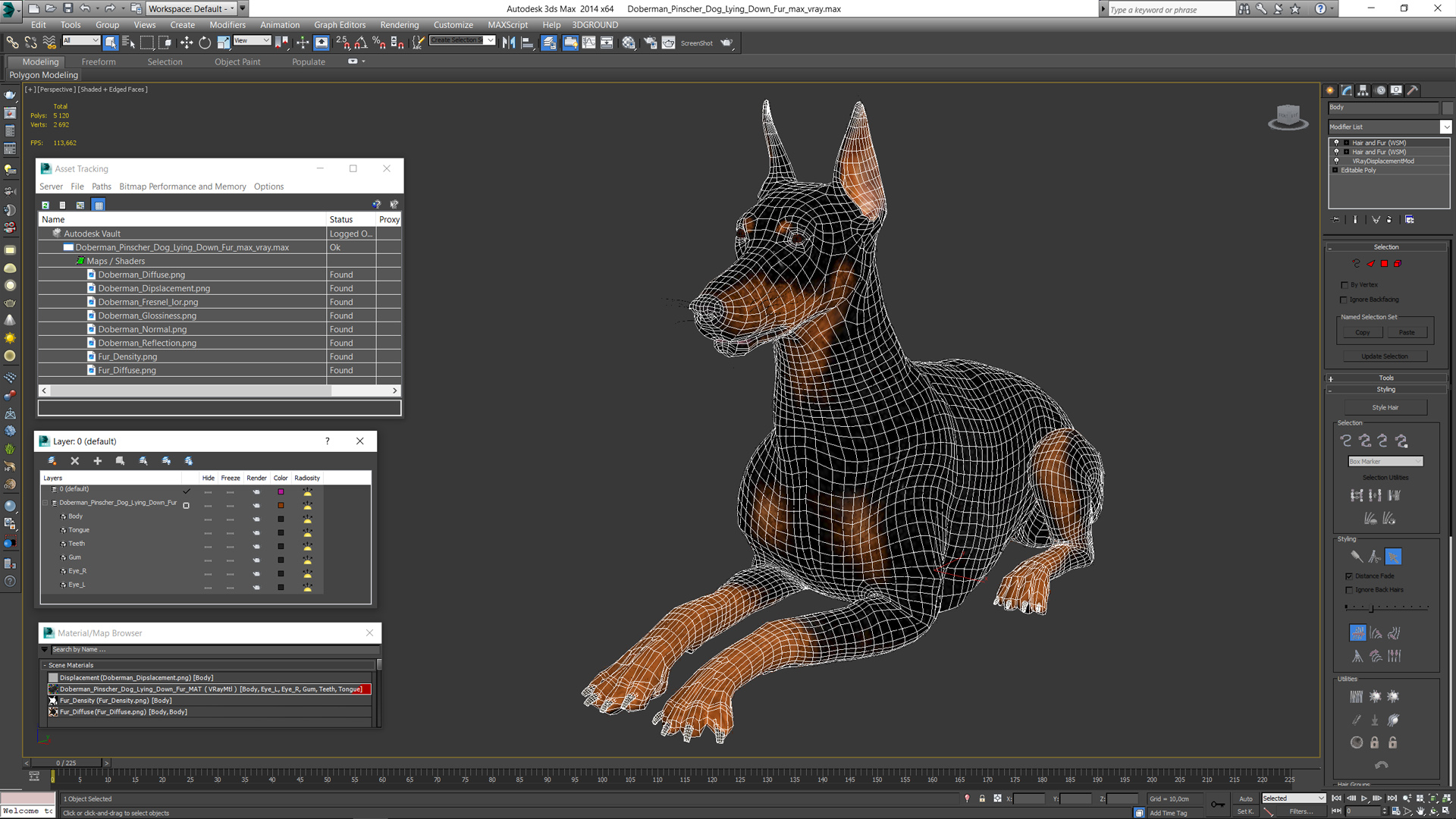Expand the Tools rollout

click(x=1386, y=378)
